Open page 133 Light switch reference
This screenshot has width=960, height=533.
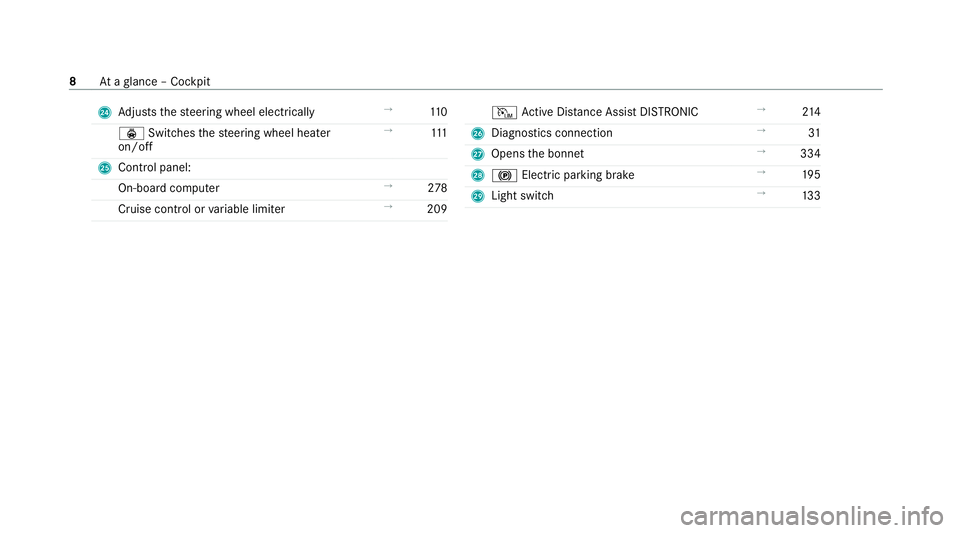click(811, 196)
